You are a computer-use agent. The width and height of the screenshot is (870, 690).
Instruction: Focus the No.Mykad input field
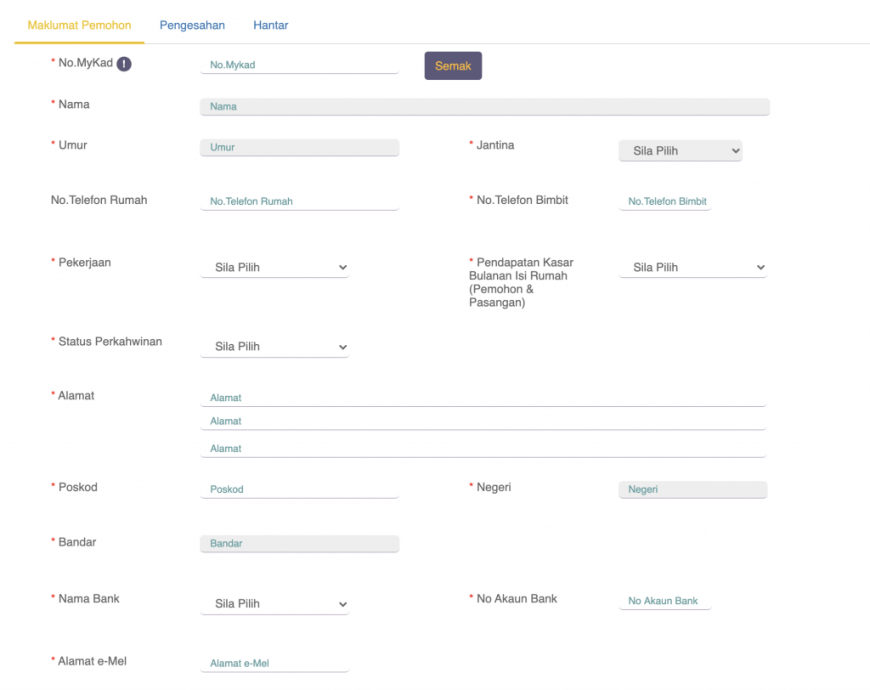[x=299, y=65]
